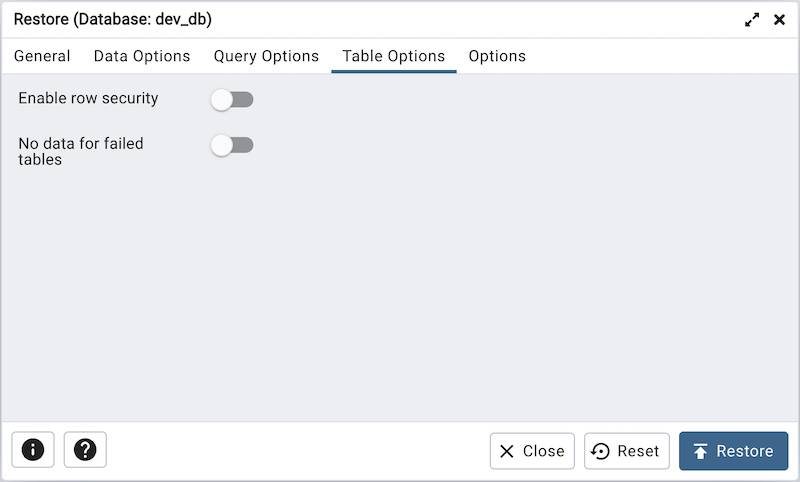Open the last Options tab
Viewport: 800px width, 482px height.
(497, 56)
